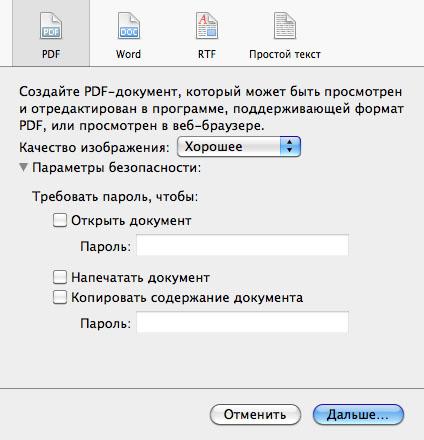Collapse the Параметры безопасности disclosure triangle
The width and height of the screenshot is (424, 440).
[23, 167]
